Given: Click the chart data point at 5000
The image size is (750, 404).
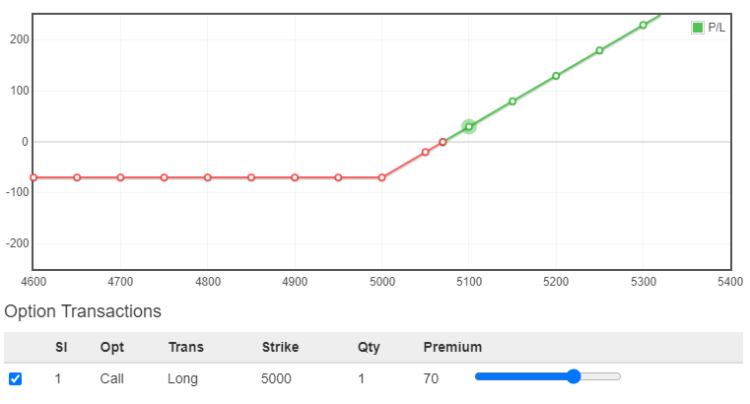Looking at the screenshot, I should click(382, 178).
